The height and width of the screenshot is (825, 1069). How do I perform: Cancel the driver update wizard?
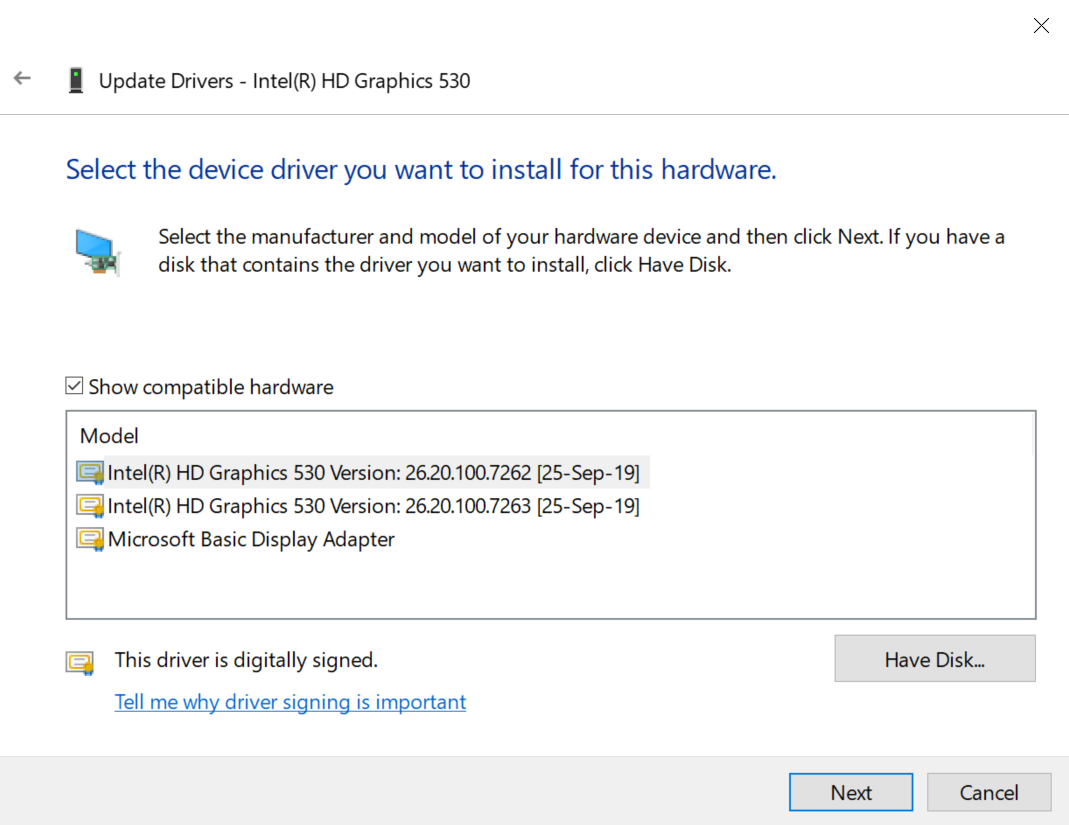988,792
